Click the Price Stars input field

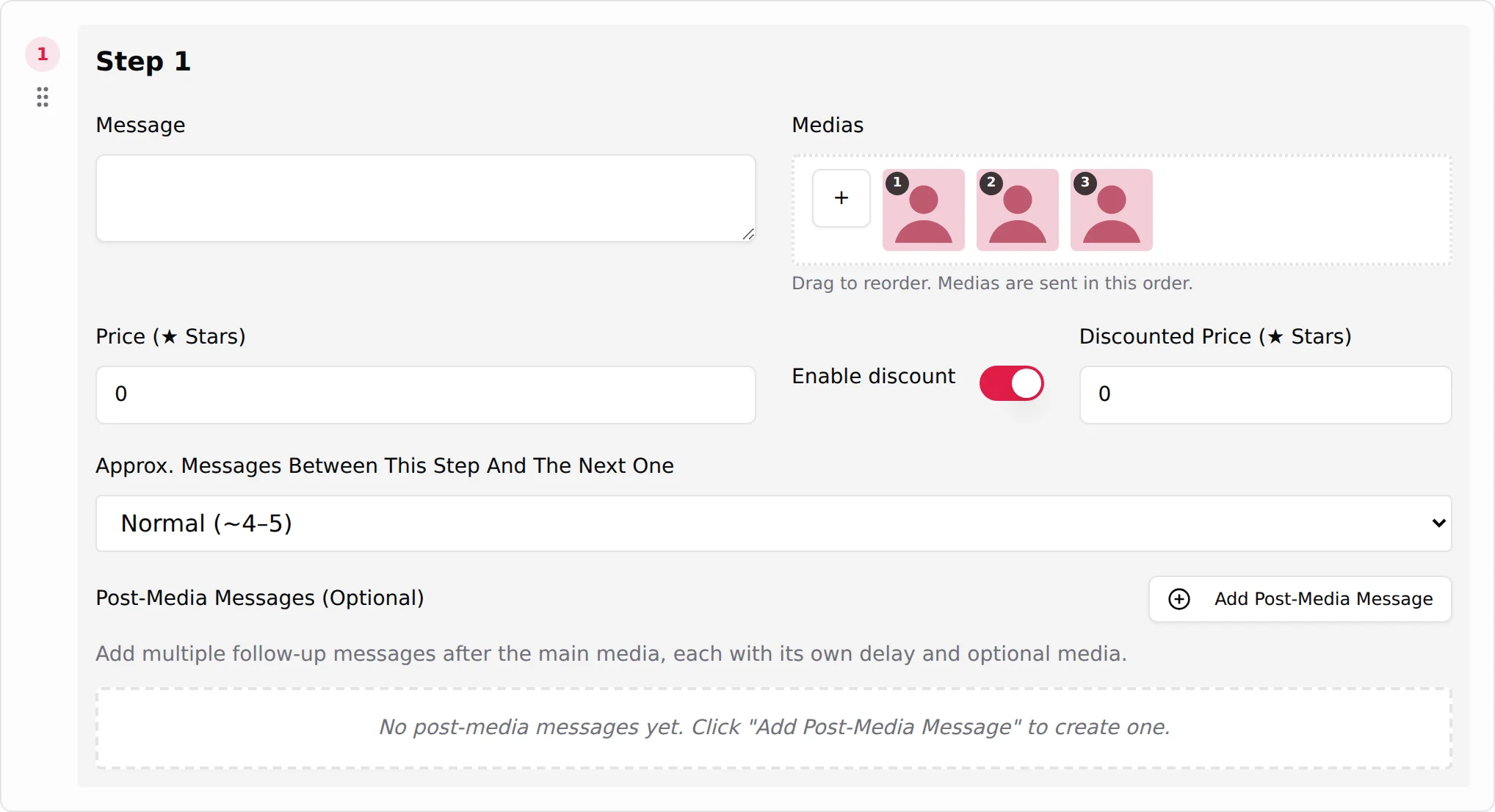click(x=426, y=395)
